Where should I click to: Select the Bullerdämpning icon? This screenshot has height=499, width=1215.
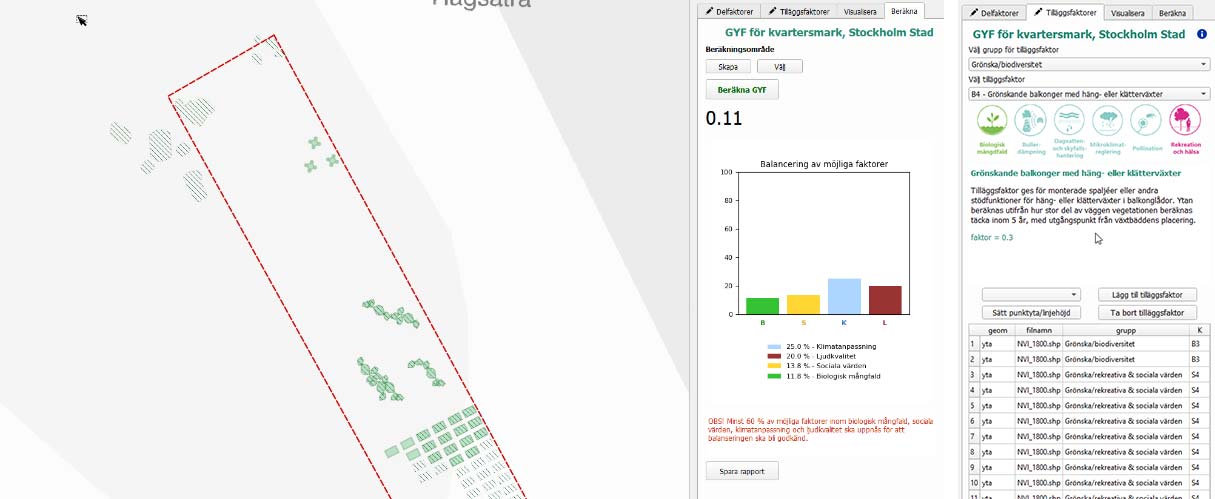tap(1030, 122)
